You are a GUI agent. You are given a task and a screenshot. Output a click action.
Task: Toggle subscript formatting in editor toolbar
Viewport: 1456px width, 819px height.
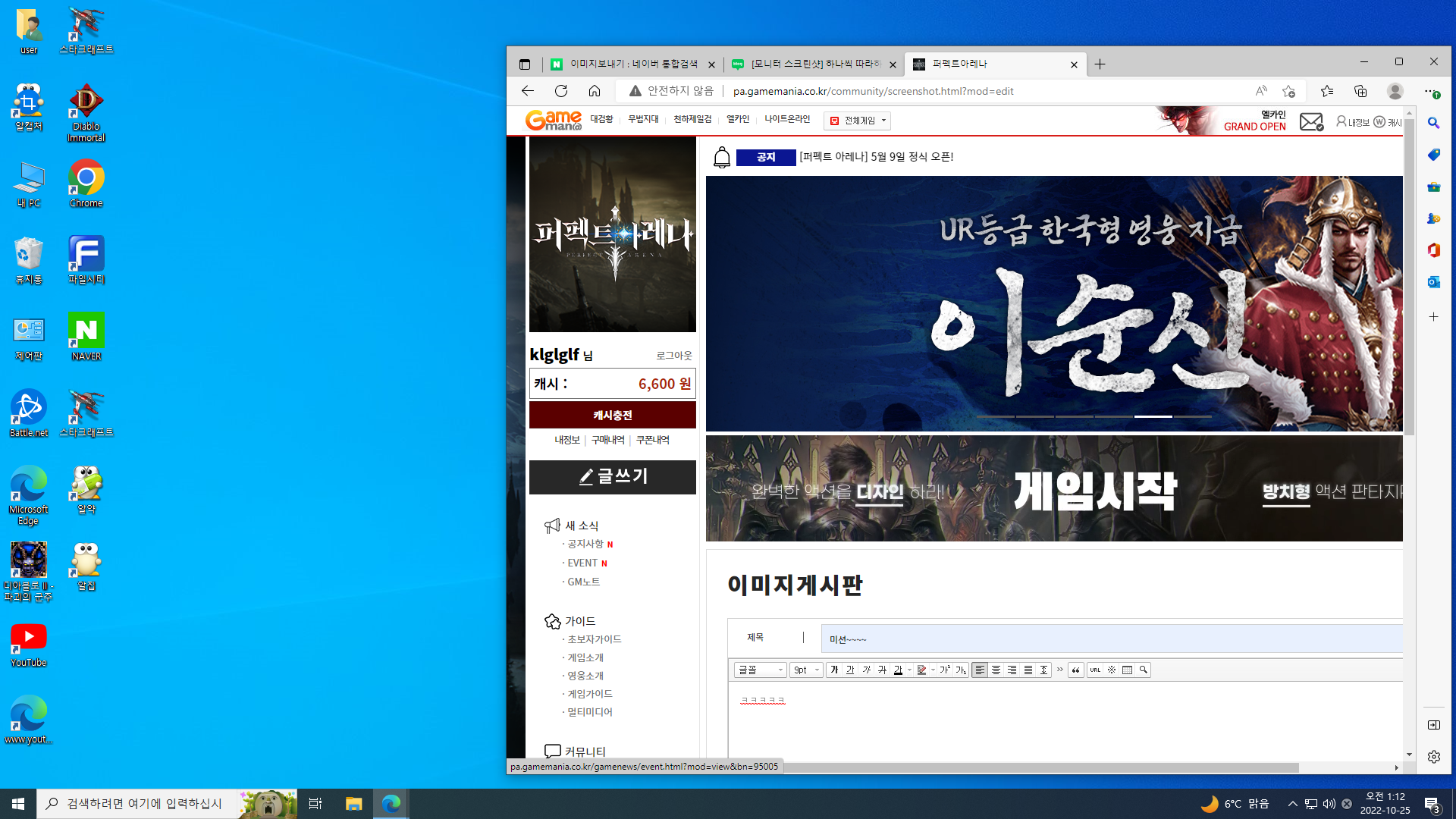coord(961,670)
